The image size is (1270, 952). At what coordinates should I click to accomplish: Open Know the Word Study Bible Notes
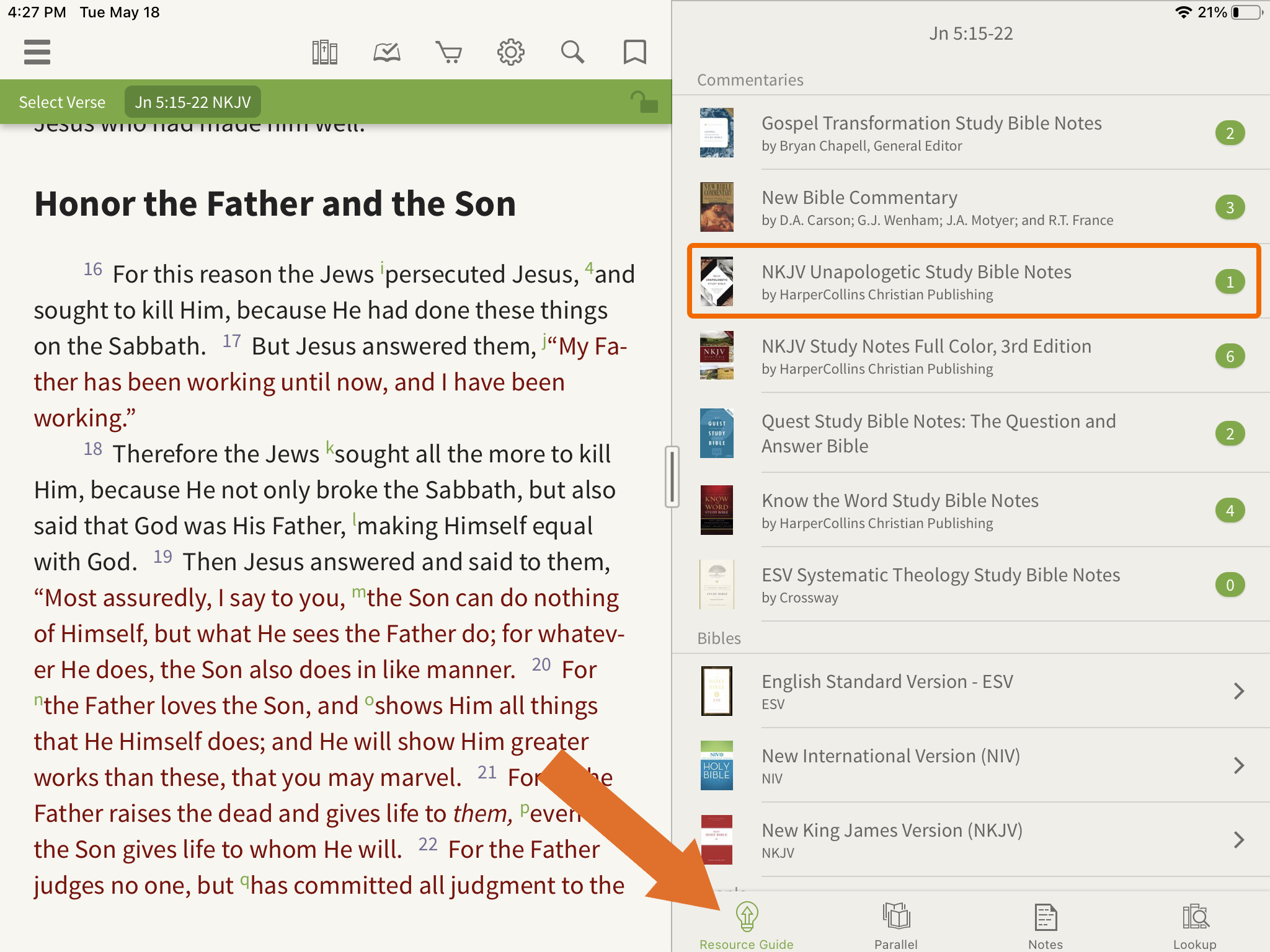pos(971,510)
